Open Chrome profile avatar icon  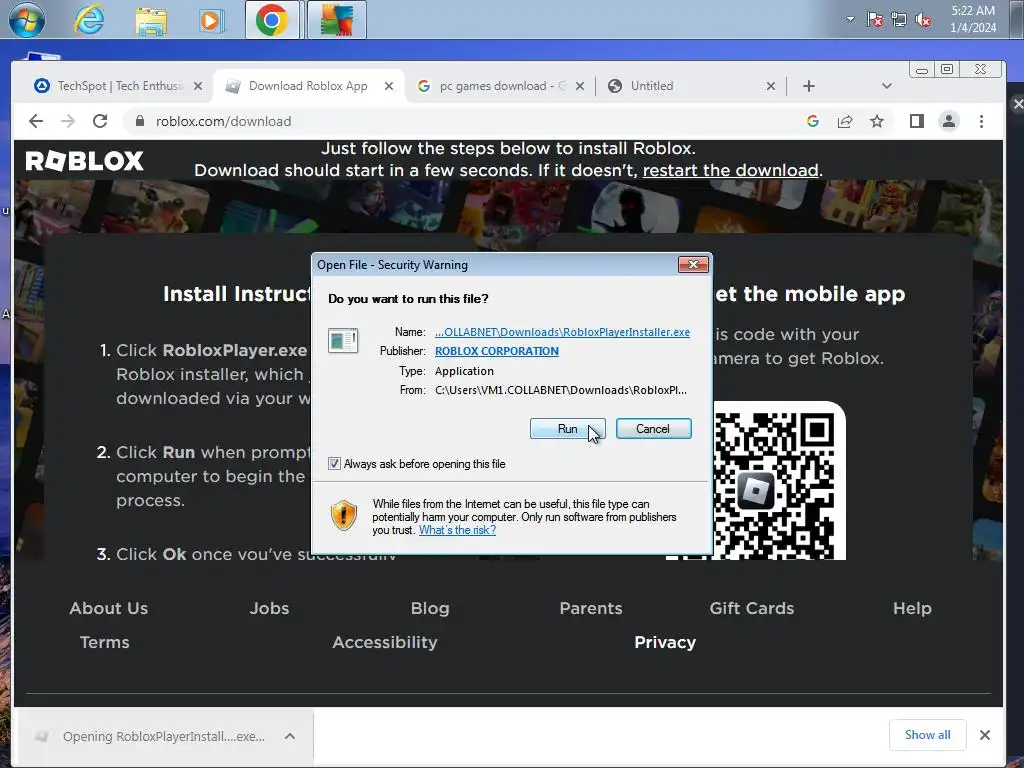pos(948,121)
